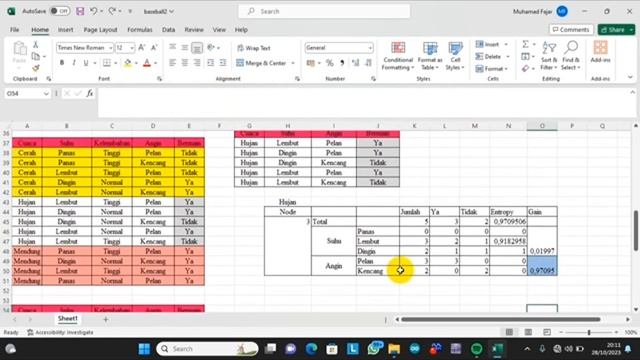The image size is (640, 360).
Task: Switch to Page Break Preview view
Action: click(x=547, y=332)
